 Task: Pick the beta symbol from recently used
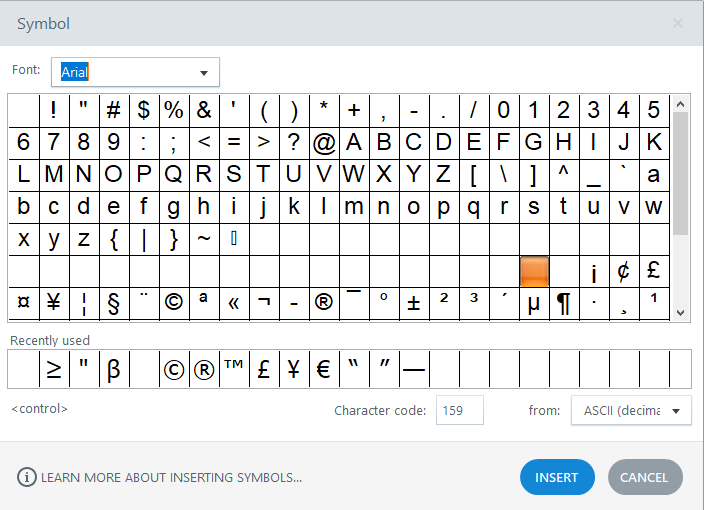click(114, 370)
